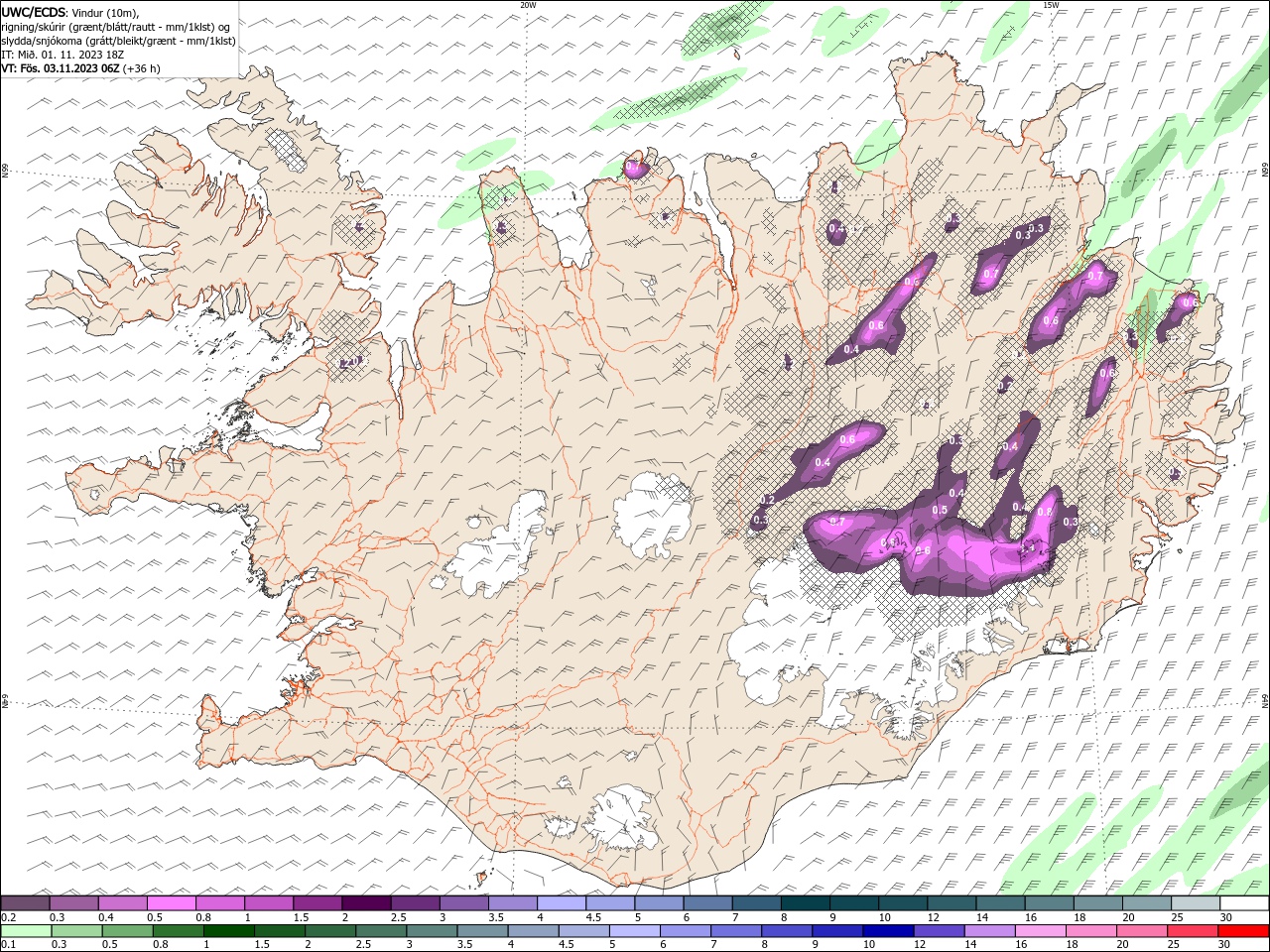Click the "VT: Fös. 03.11.2023 06Z (+36 h)" line
The width and height of the screenshot is (1270, 952).
80,68
